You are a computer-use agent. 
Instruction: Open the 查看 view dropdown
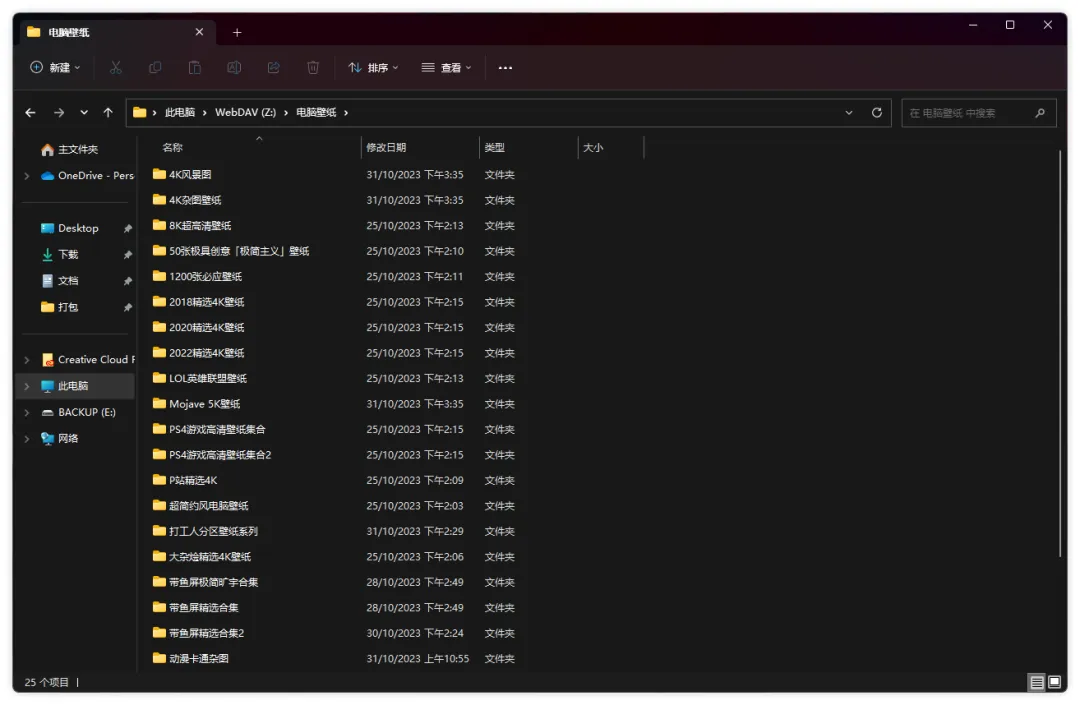pos(446,68)
